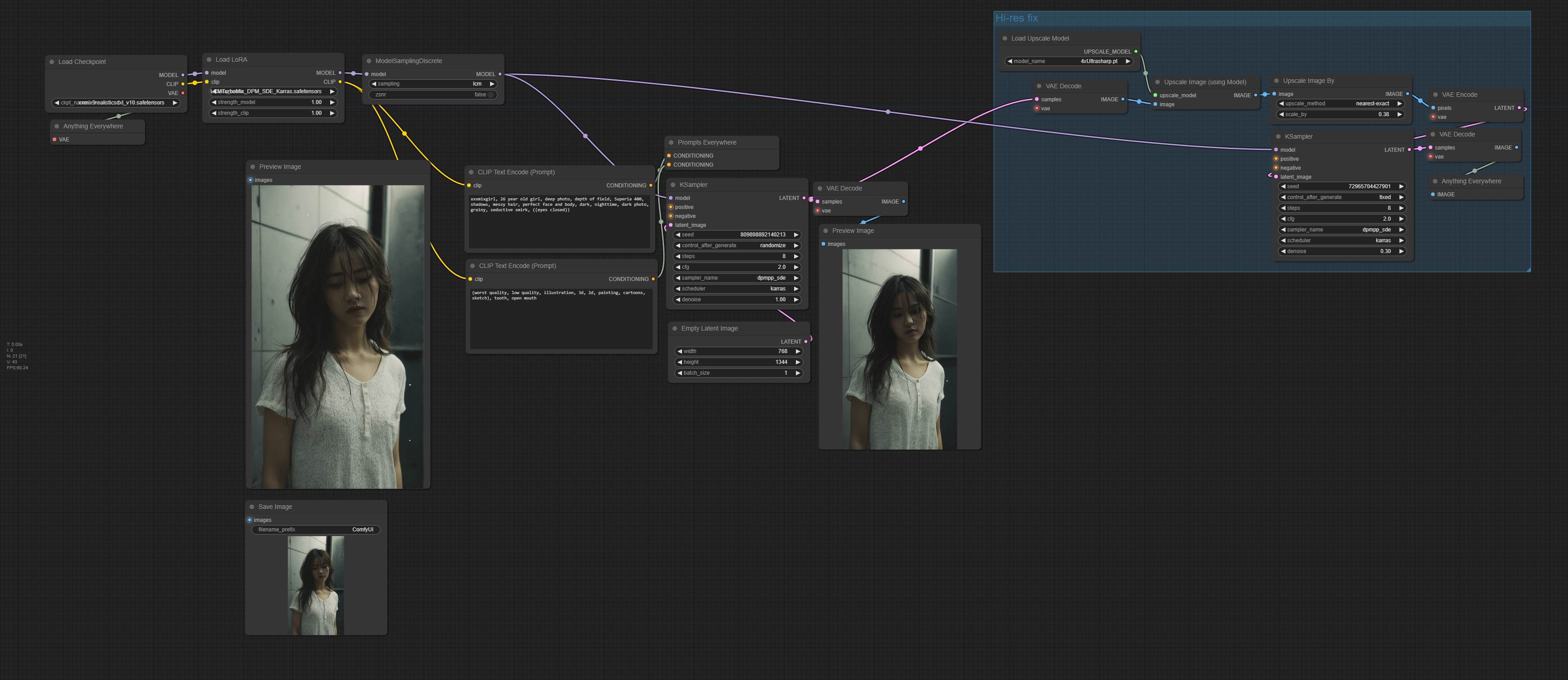Open the sampler_name dpmpp_sde dropdown beside the Empty Latent node
This screenshot has height=680, width=1568.
pos(736,277)
